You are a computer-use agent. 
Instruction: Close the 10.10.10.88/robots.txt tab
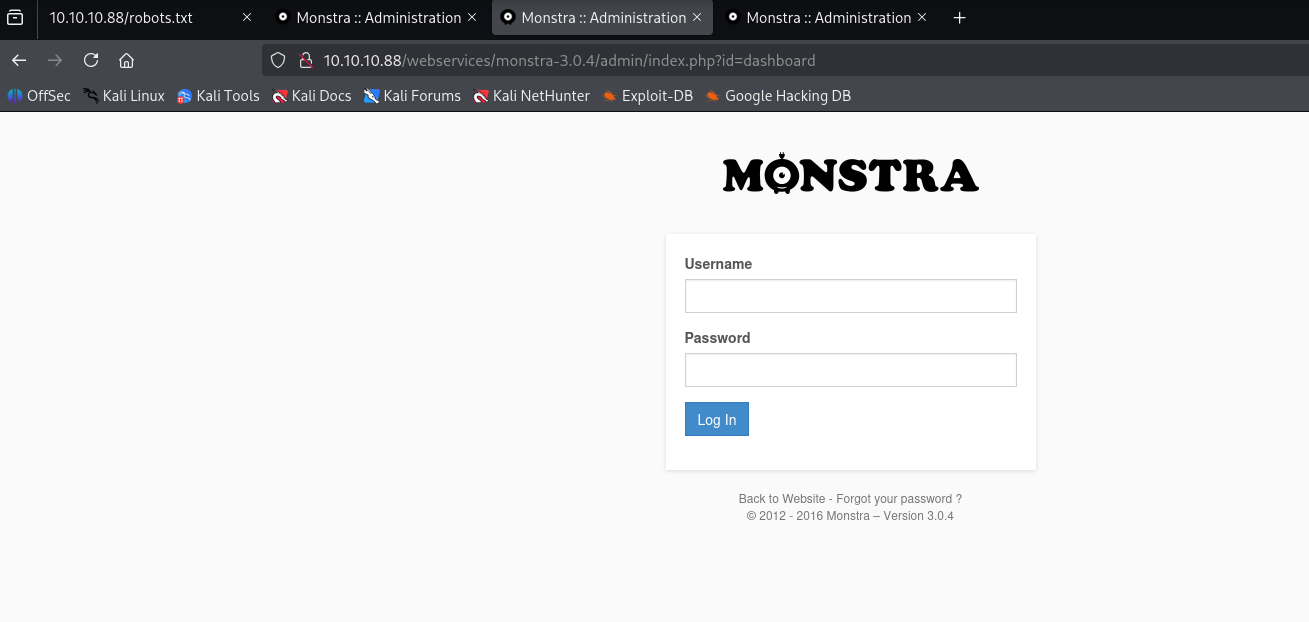click(247, 18)
